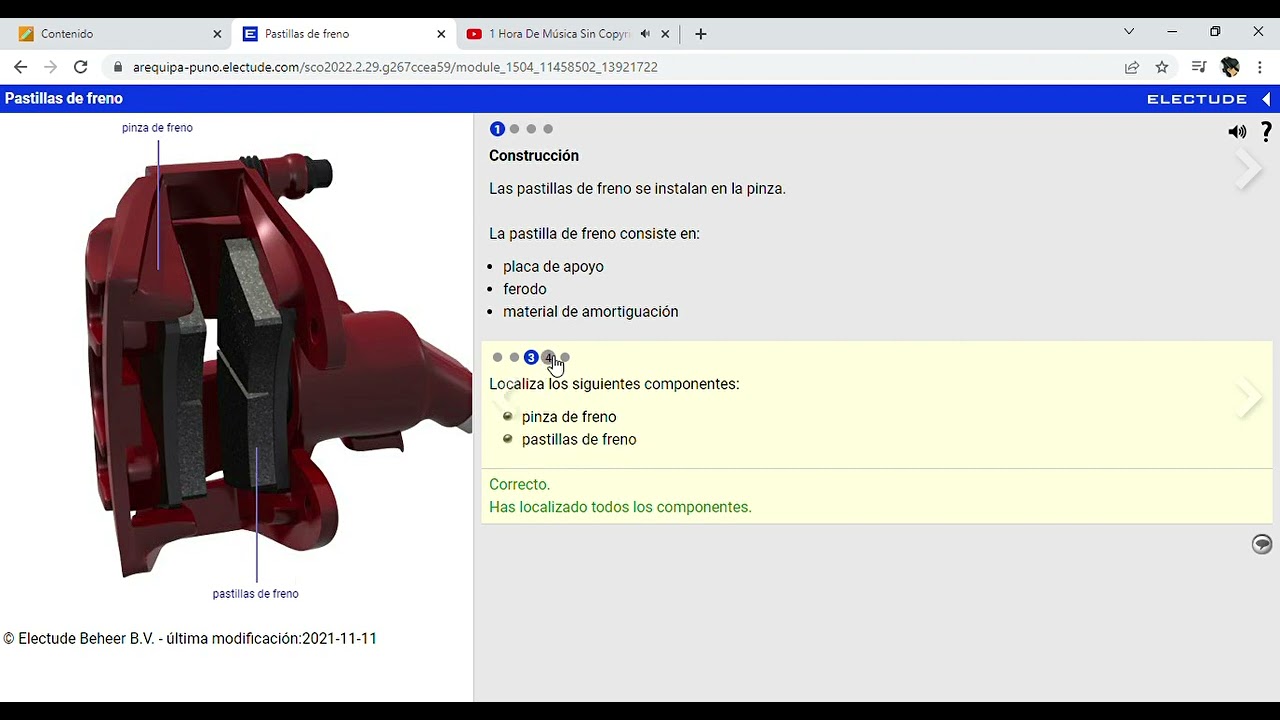Jump to fourth dot above Construcción
The height and width of the screenshot is (720, 1280).
548,129
